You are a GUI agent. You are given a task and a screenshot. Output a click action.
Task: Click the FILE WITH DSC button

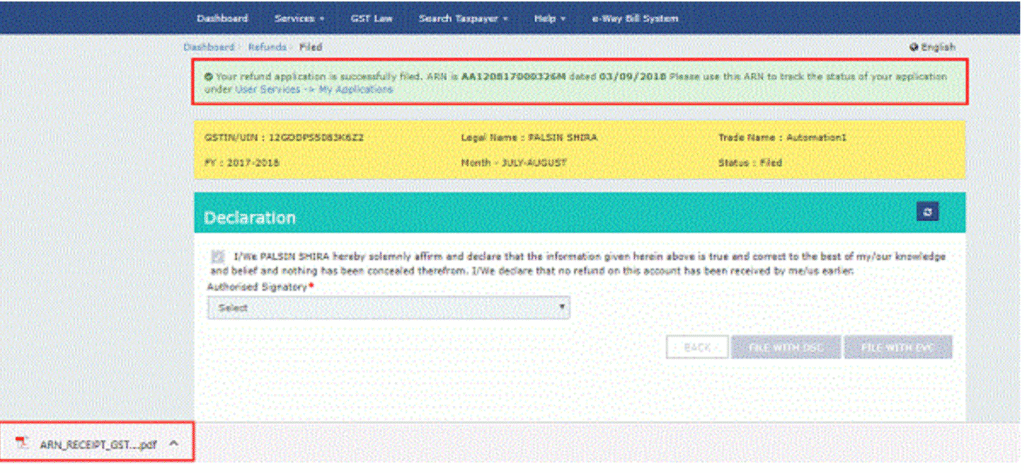(783, 347)
